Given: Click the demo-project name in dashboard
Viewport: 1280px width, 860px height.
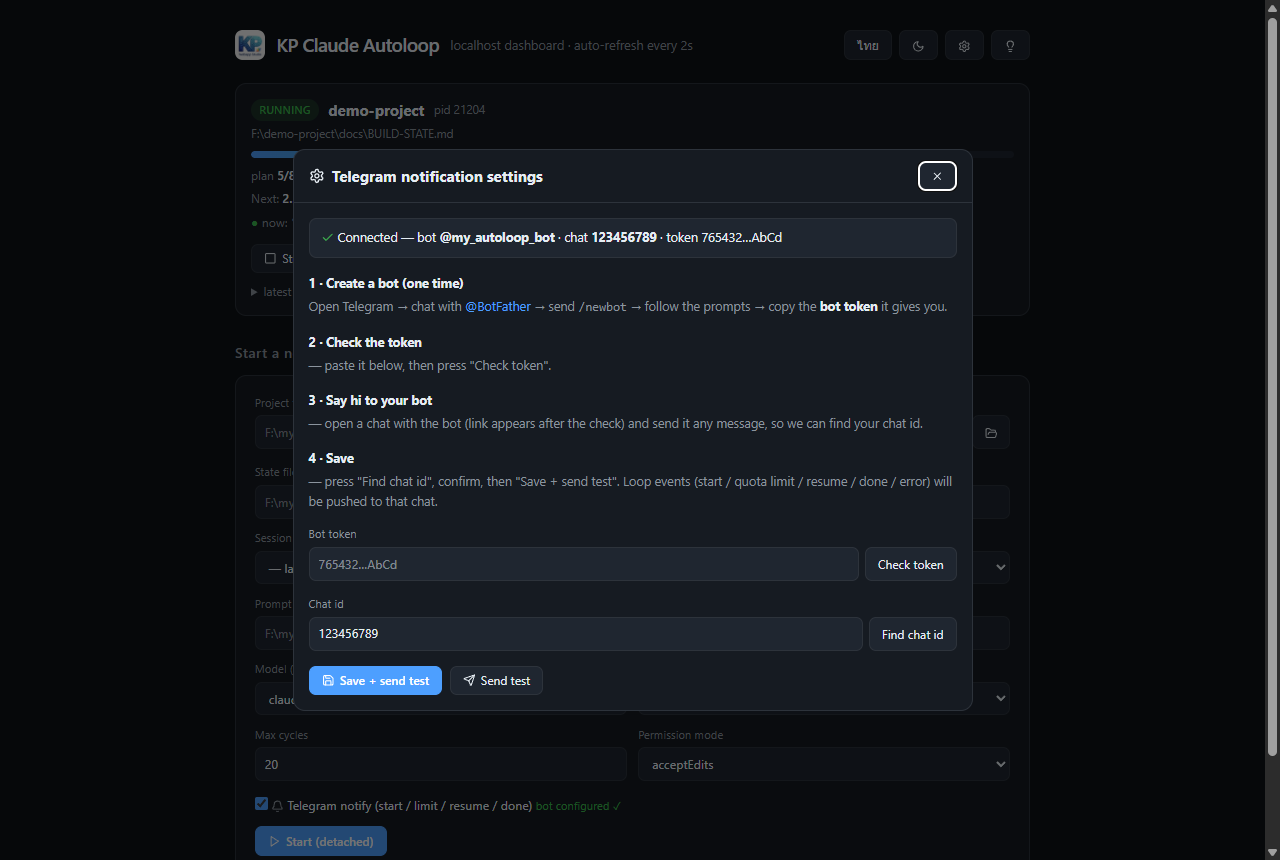Looking at the screenshot, I should 376,110.
